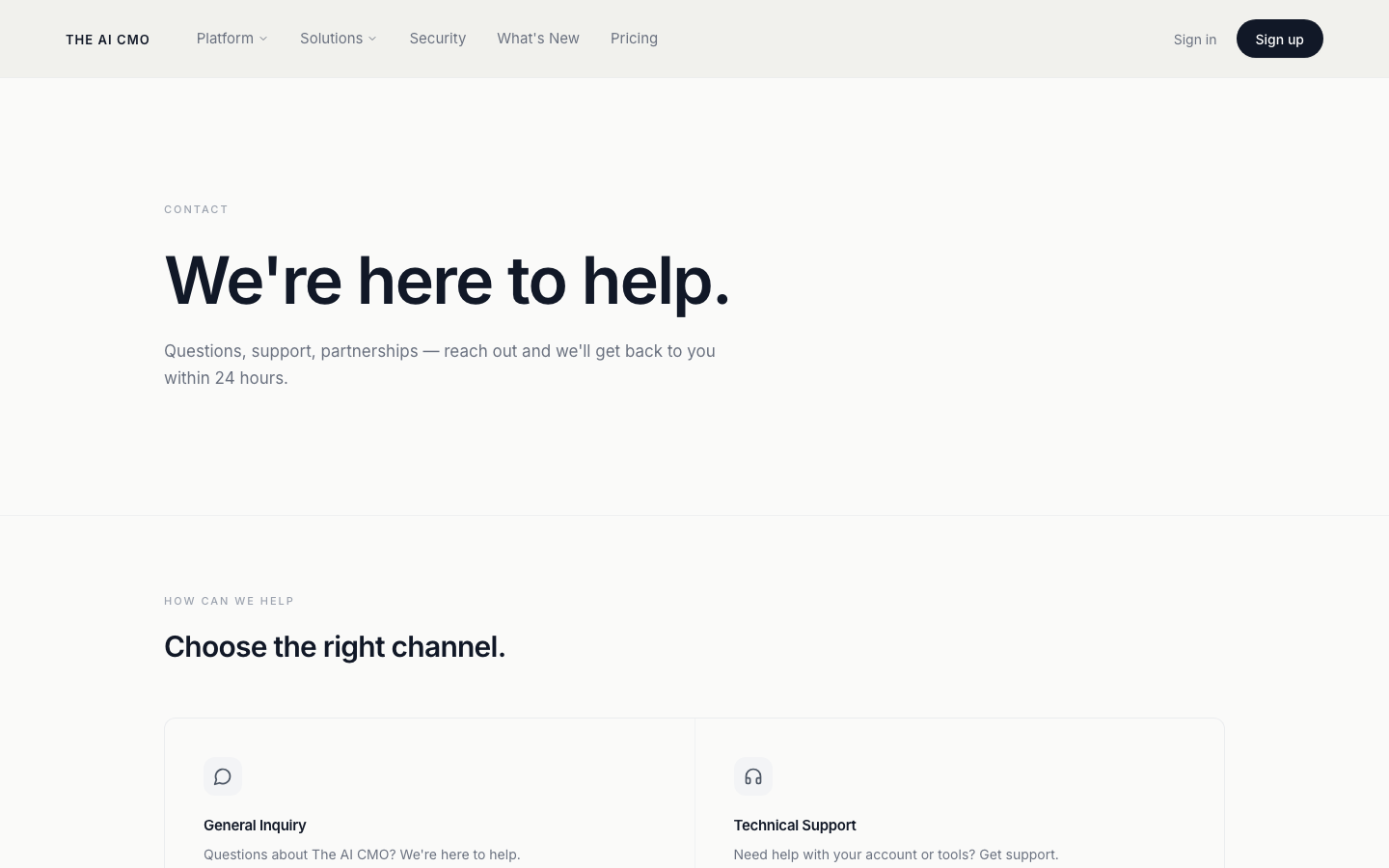Click the "Questions about The AI CMO?" text

[362, 854]
